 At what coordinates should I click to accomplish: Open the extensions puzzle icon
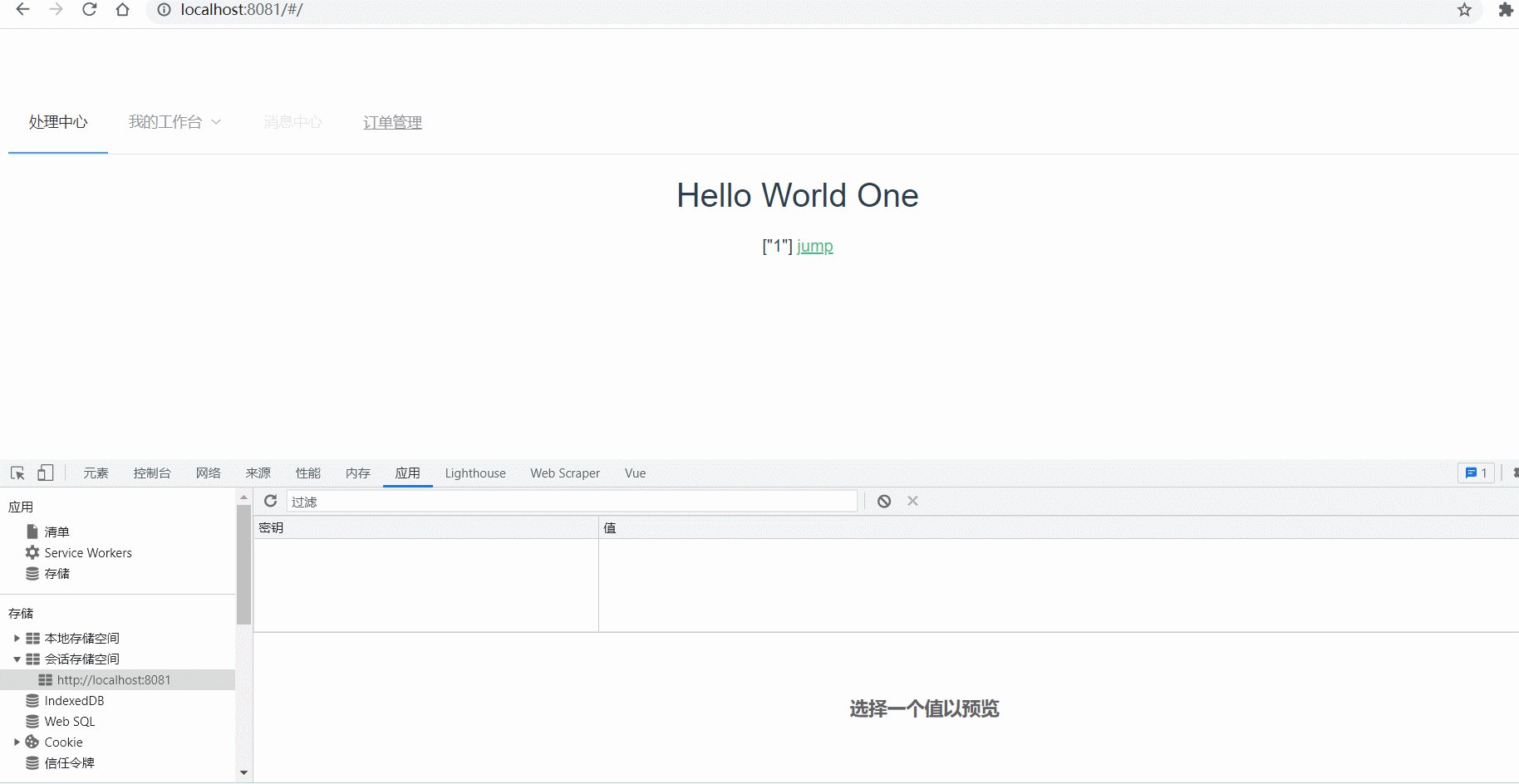(1506, 10)
